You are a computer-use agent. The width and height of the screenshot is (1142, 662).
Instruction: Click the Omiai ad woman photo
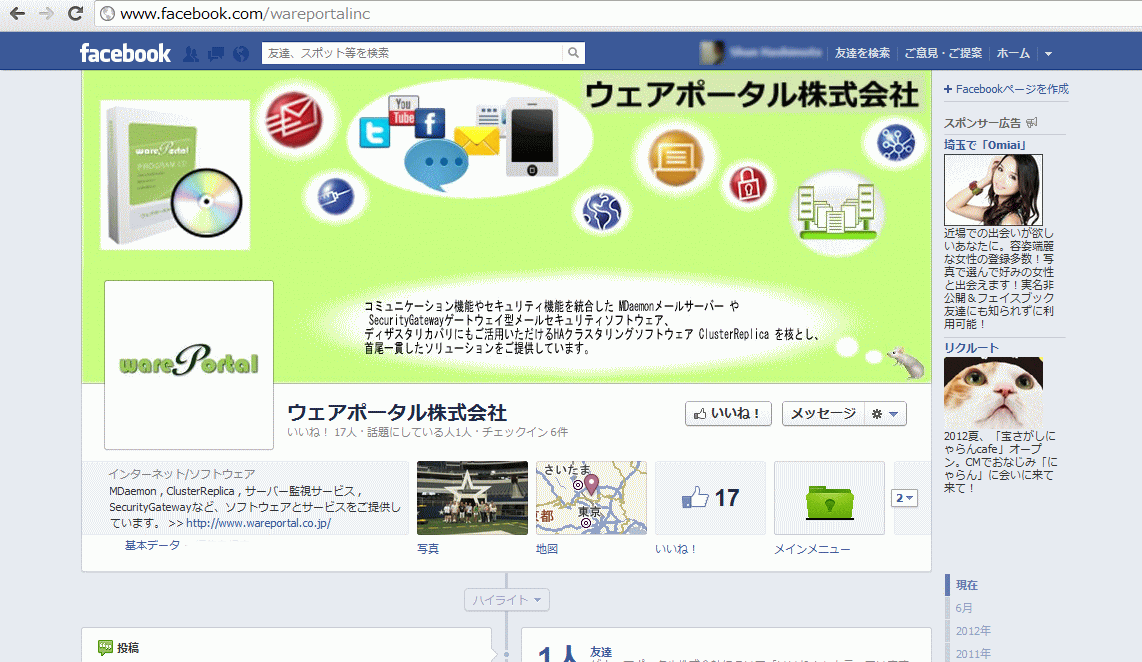pos(993,189)
